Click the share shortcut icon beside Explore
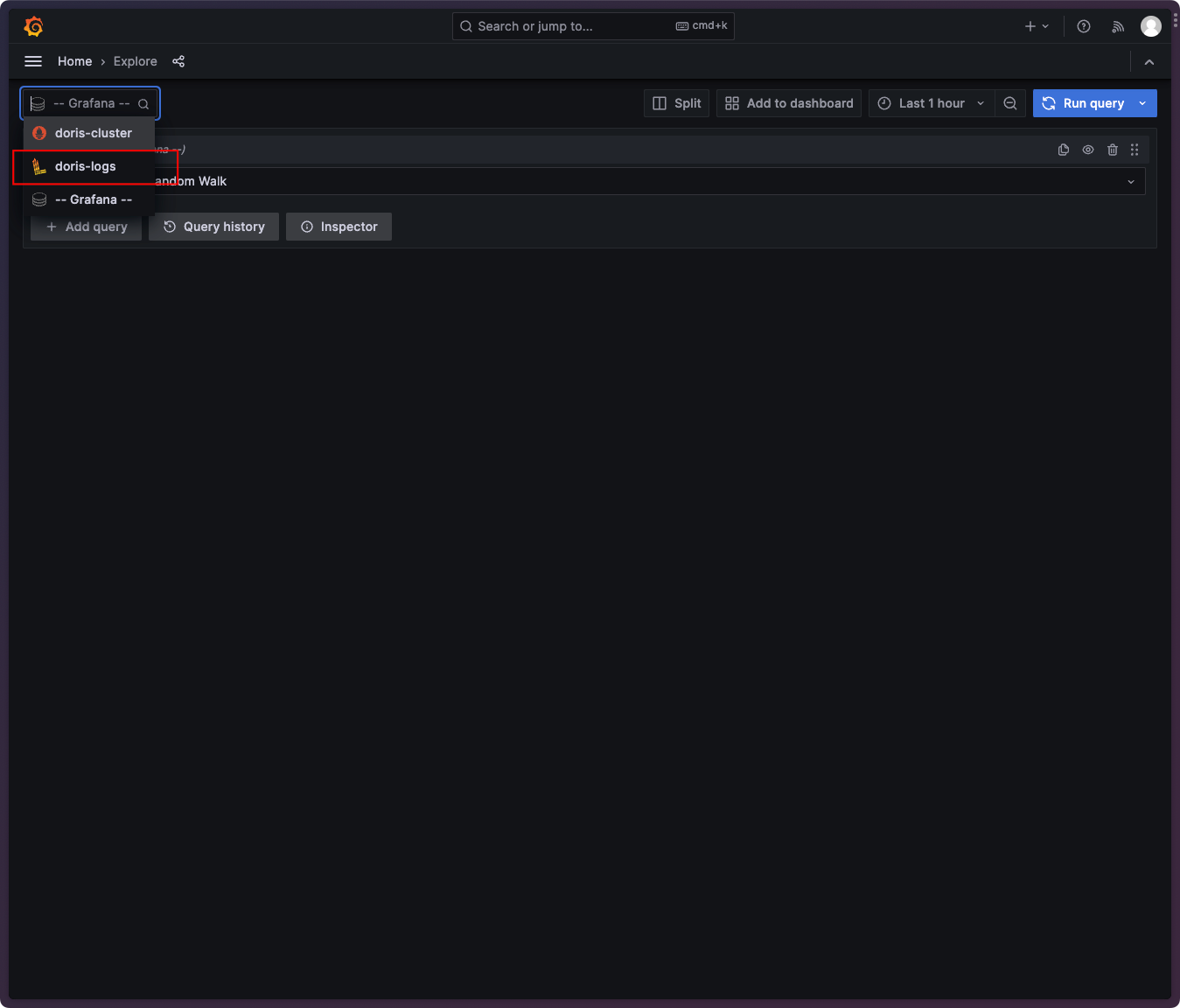Screen dimensions: 1180x1008 178,61
